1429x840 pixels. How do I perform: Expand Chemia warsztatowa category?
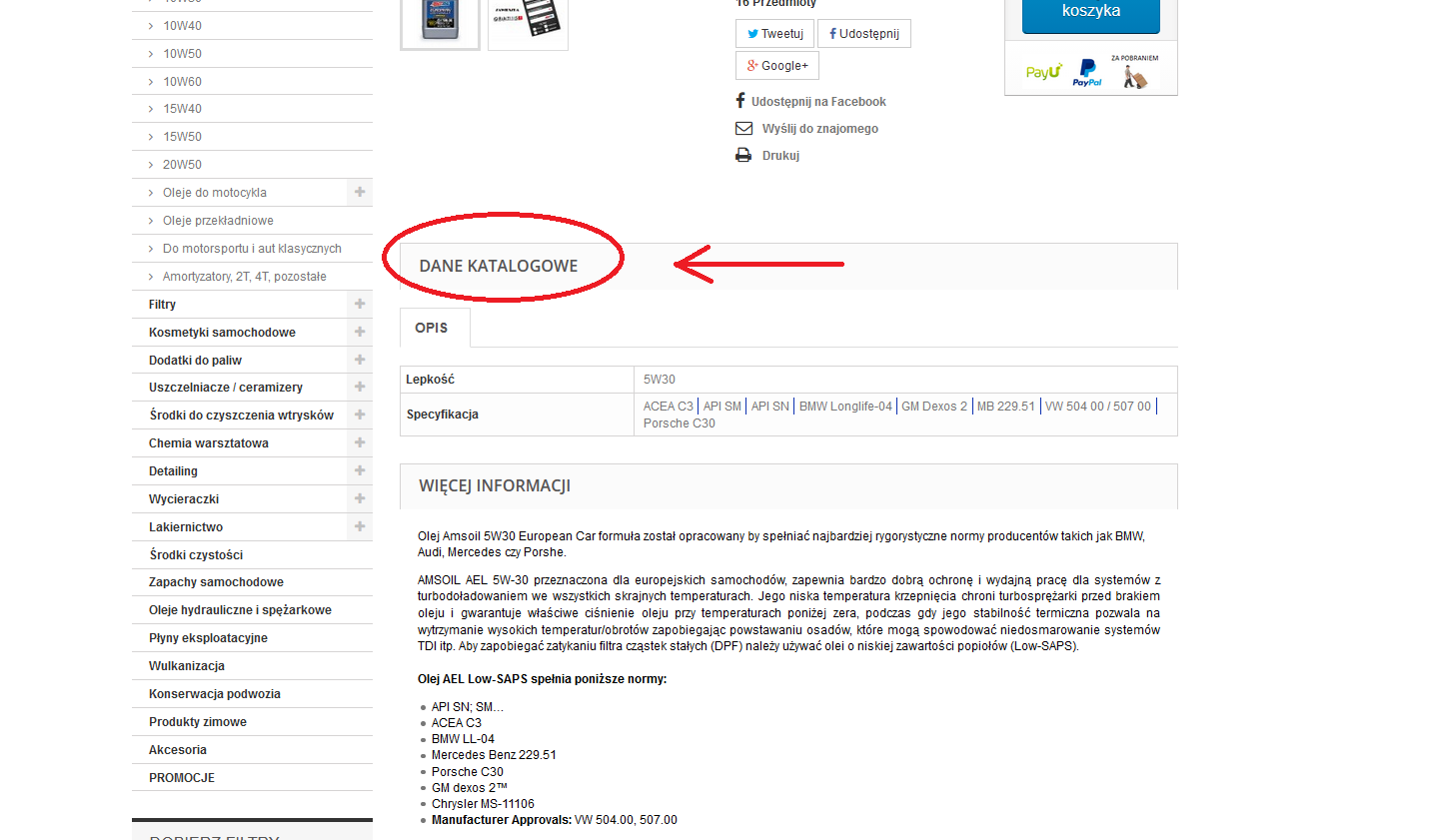click(x=360, y=442)
